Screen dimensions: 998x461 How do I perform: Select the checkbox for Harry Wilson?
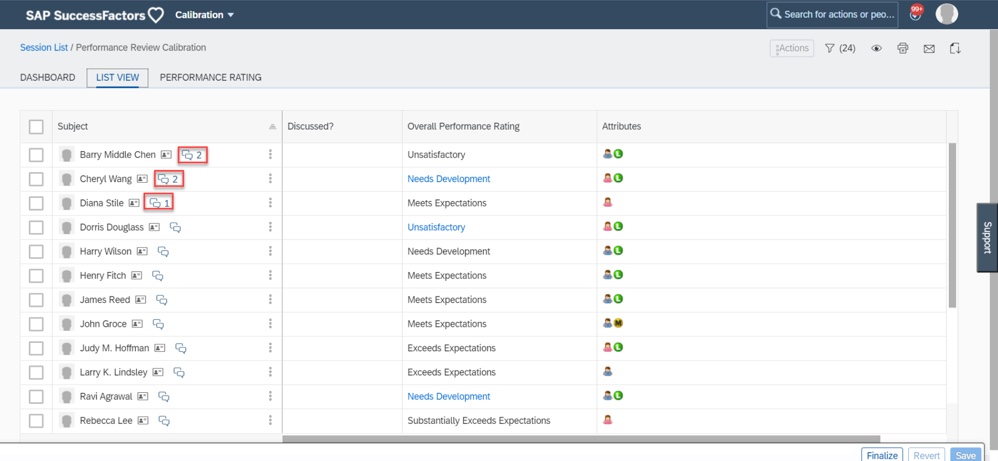click(36, 252)
